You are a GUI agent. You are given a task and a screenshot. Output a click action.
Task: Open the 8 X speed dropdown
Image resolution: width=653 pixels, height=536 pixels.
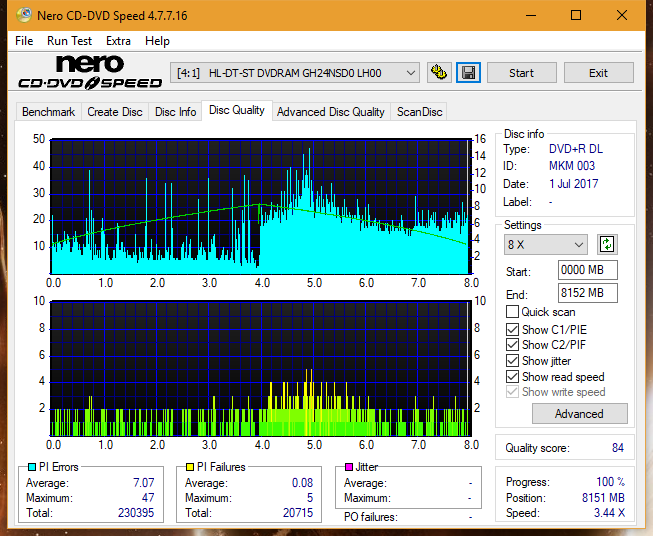tap(546, 244)
